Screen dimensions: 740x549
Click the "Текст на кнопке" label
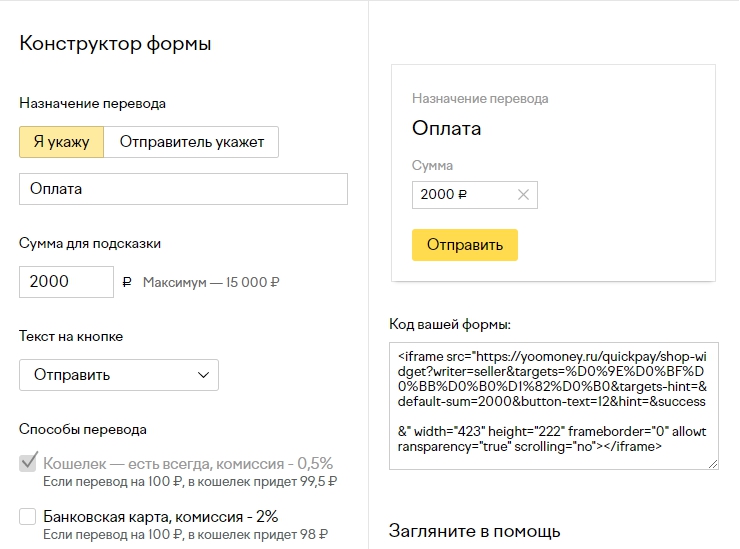[x=71, y=336]
